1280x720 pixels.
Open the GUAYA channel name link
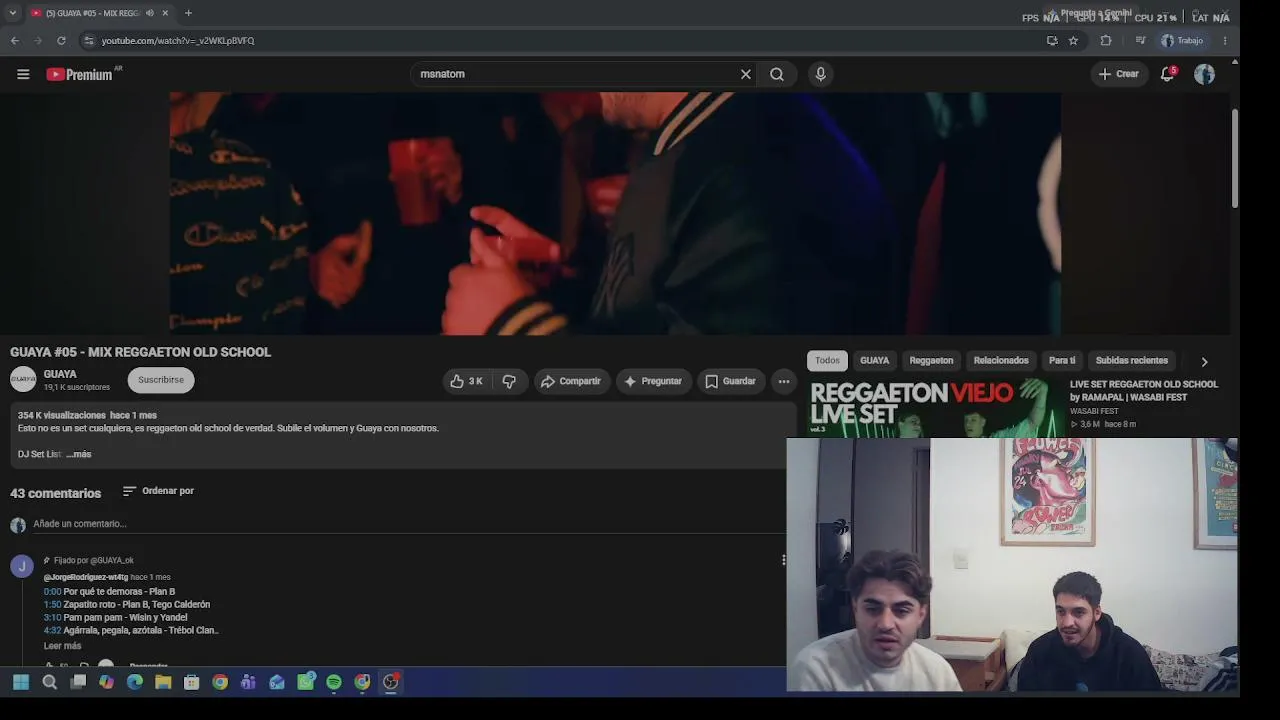[60, 374]
